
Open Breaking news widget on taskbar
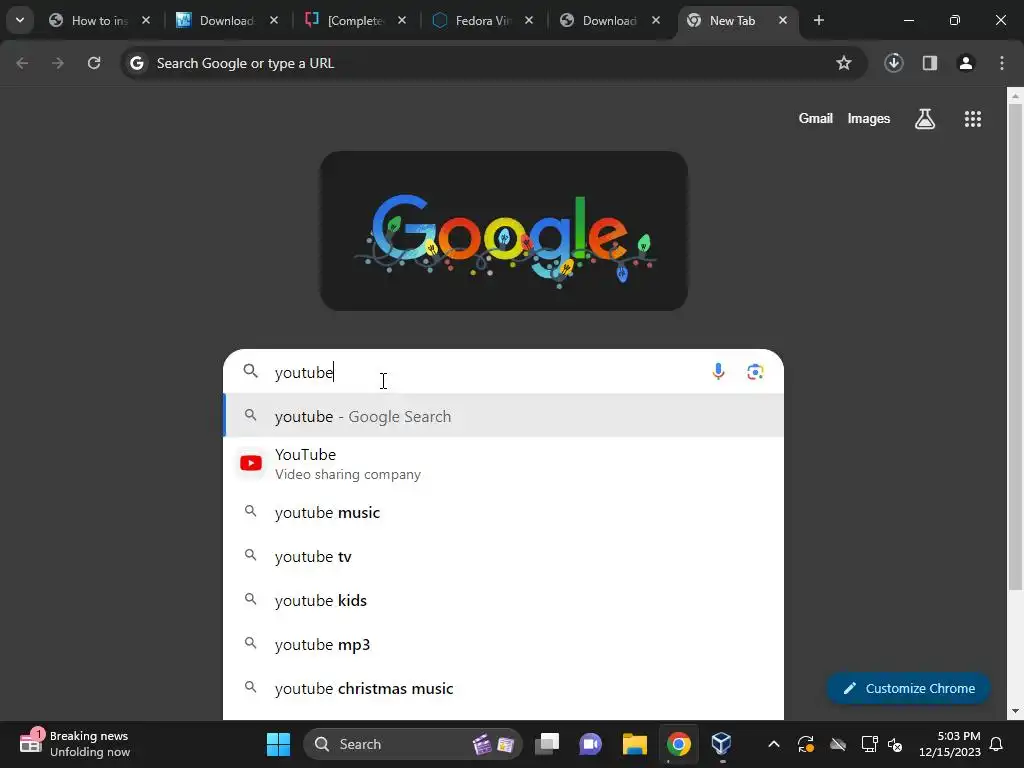tap(75, 744)
